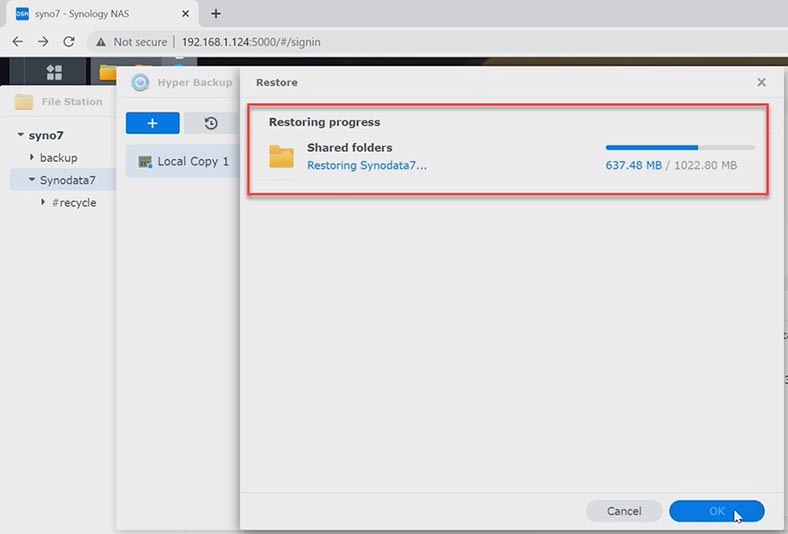Click the Shared folders folder icon

click(281, 156)
